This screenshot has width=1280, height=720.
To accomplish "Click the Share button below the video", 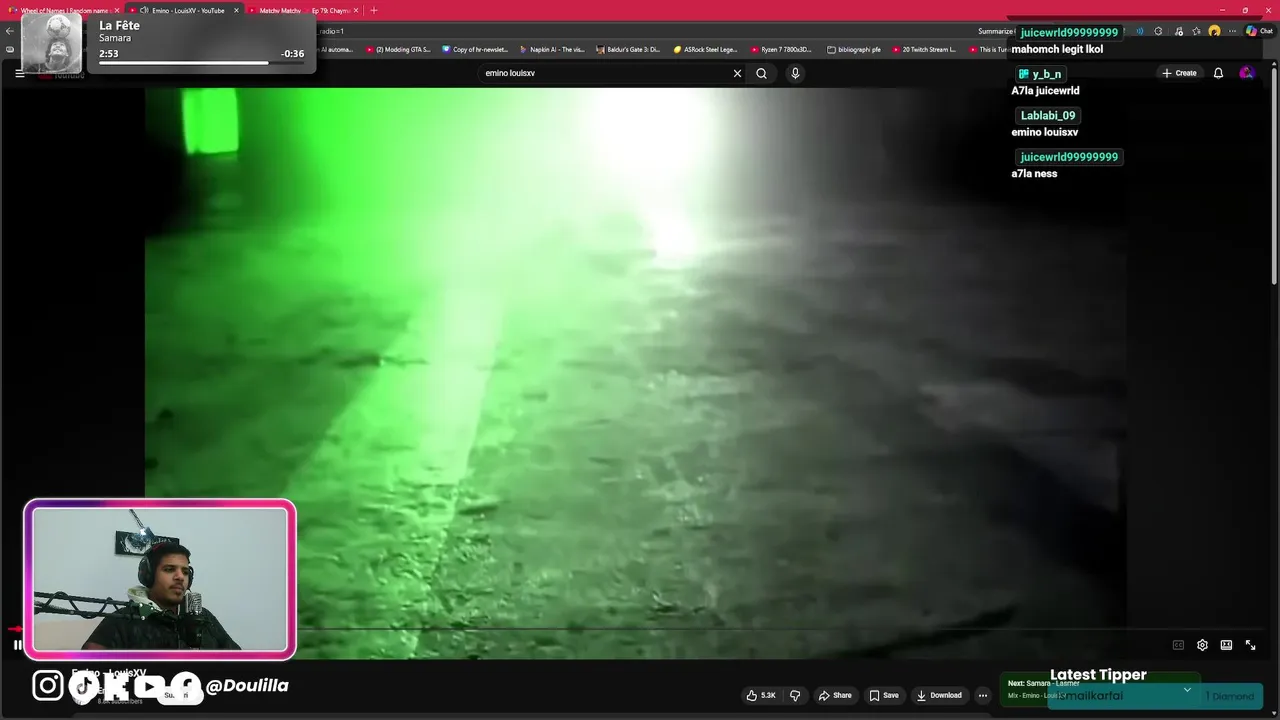I will (835, 695).
